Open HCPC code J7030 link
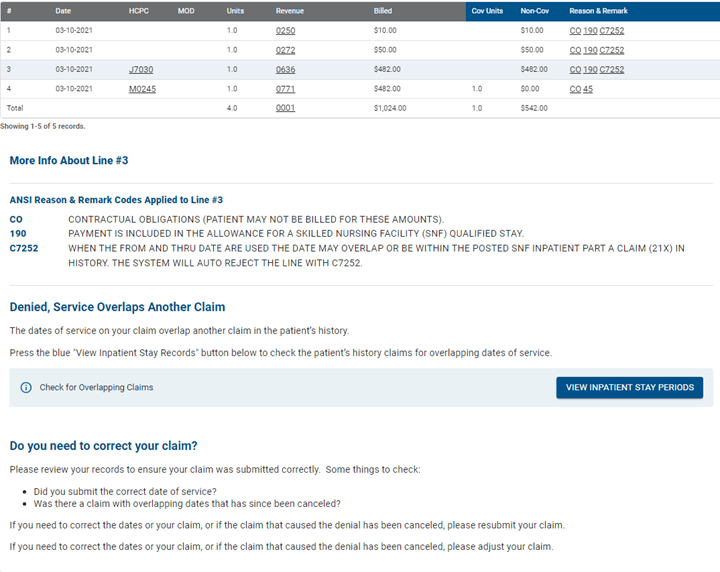 point(141,69)
